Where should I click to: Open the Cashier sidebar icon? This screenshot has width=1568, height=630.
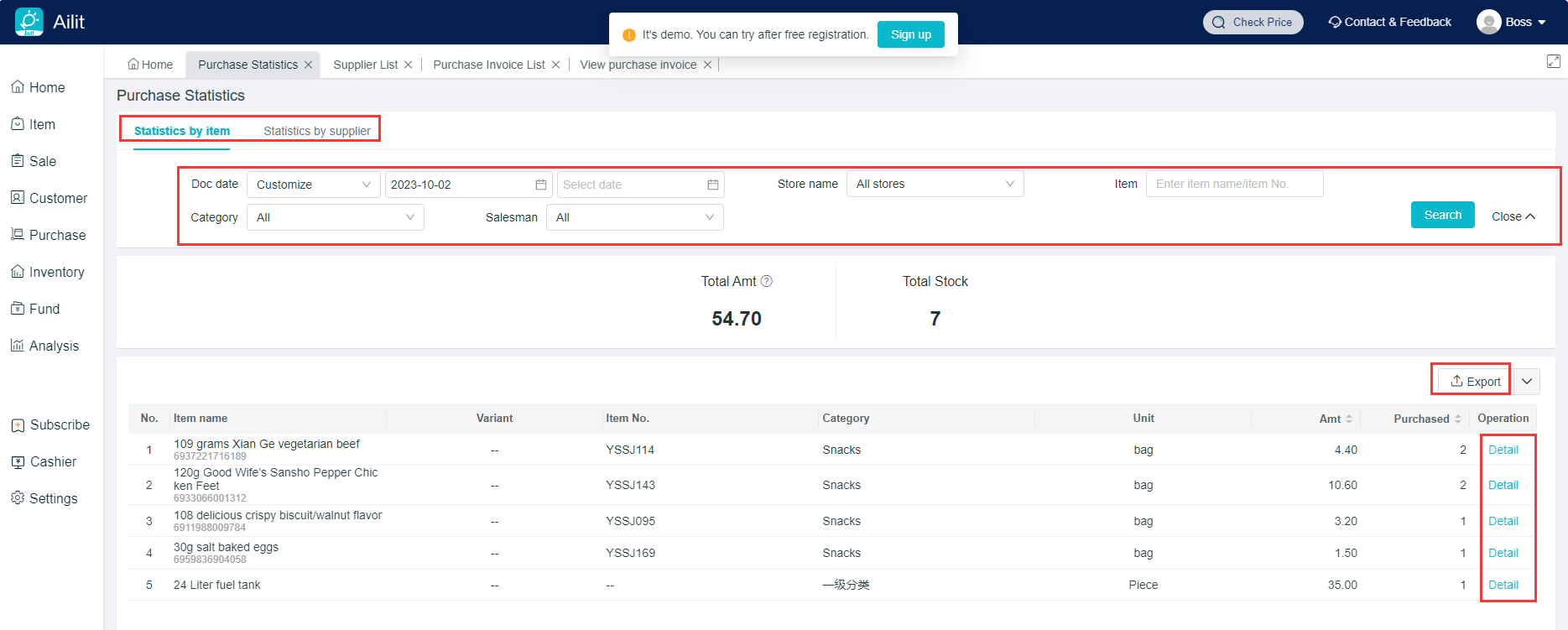click(18, 462)
